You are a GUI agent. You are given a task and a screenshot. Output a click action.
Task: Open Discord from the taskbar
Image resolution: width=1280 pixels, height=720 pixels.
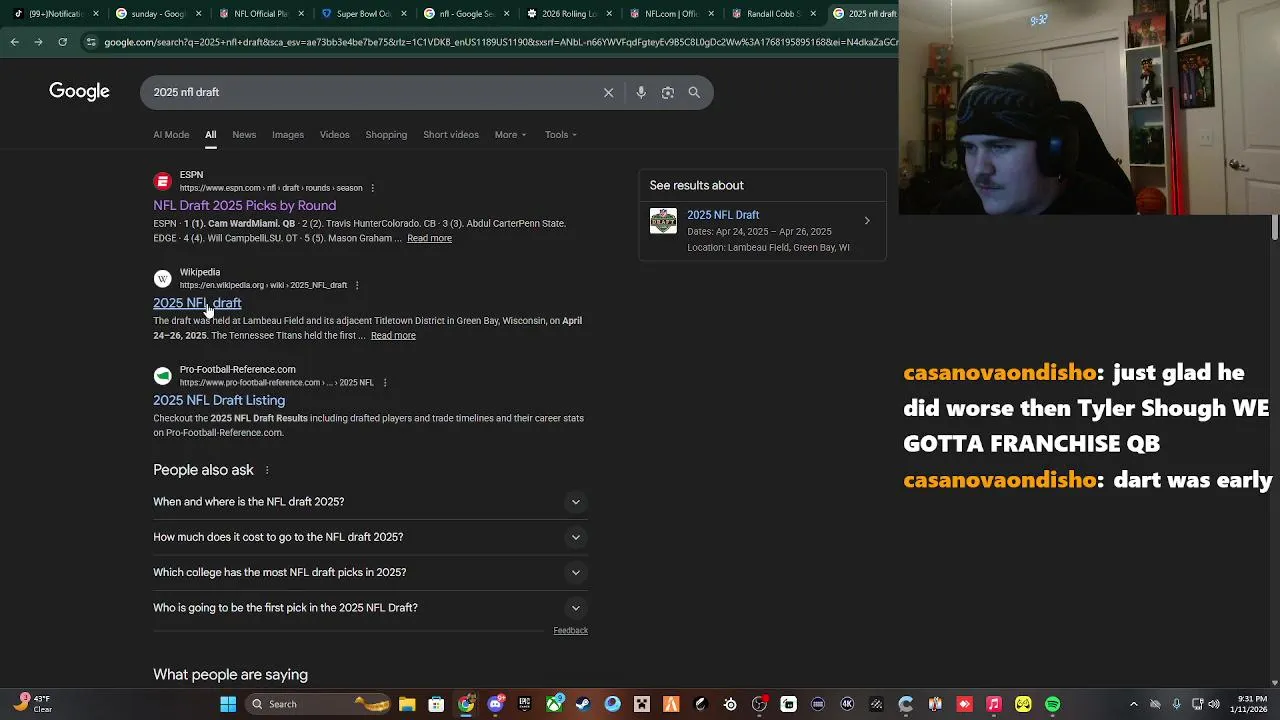point(495,704)
